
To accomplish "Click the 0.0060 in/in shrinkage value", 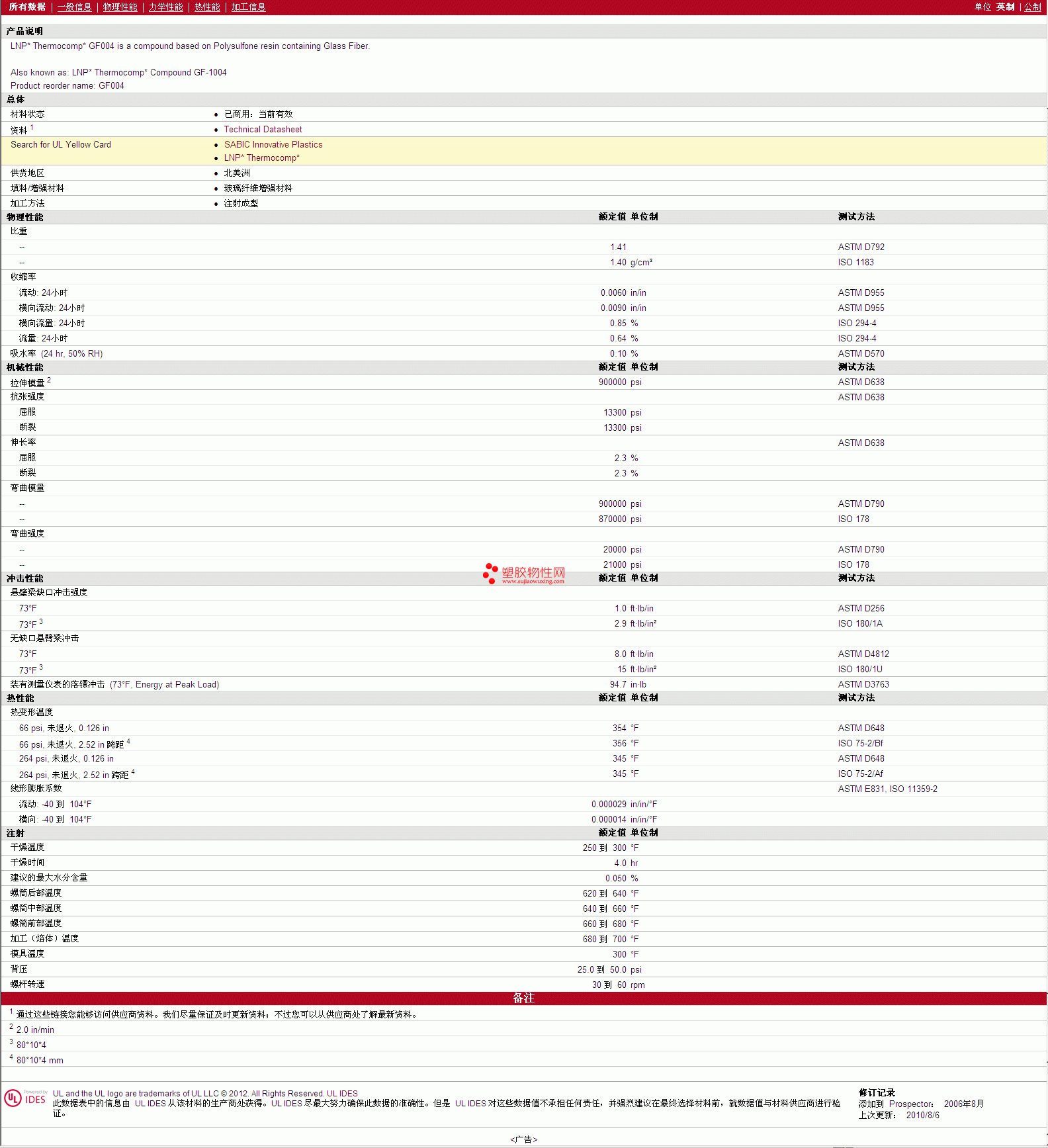I will pos(623,293).
